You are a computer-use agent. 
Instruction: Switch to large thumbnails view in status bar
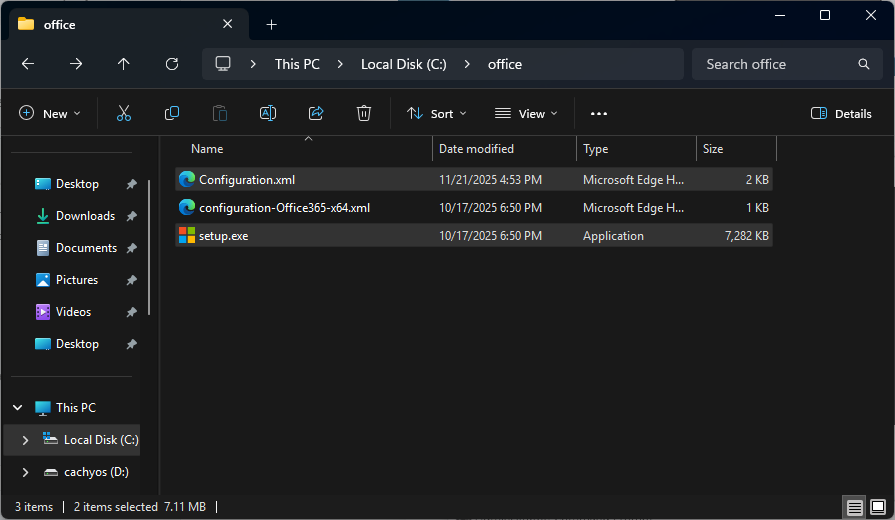(876, 507)
